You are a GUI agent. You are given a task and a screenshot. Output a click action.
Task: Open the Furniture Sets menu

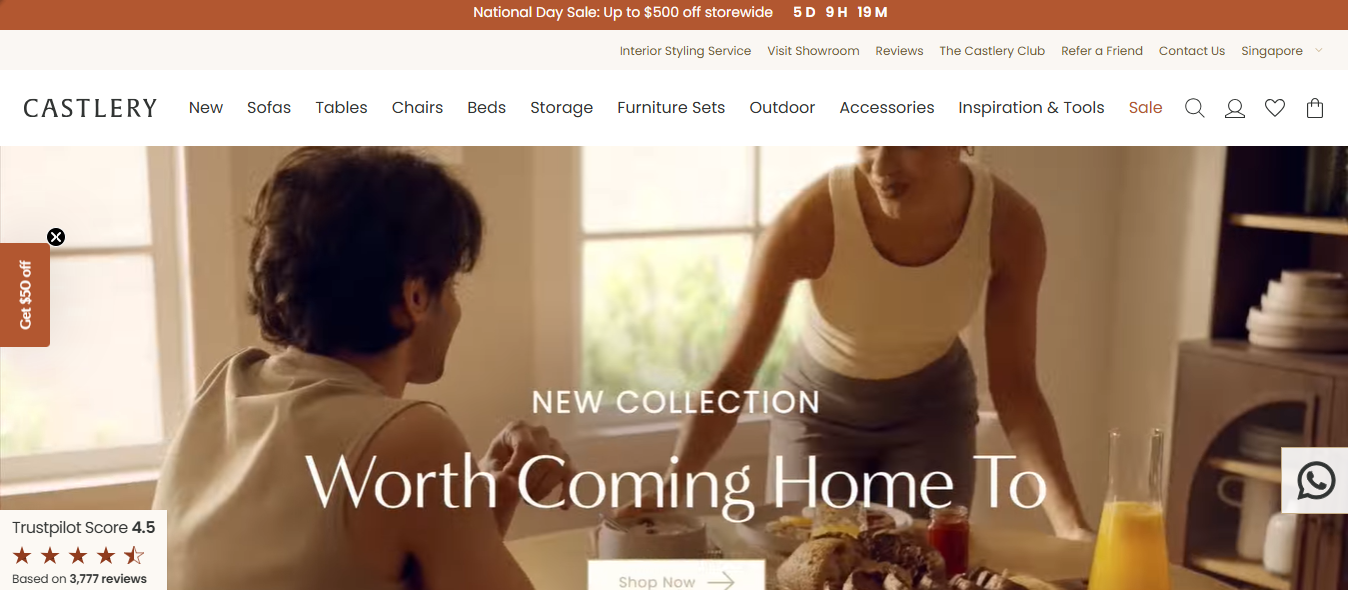pos(671,108)
